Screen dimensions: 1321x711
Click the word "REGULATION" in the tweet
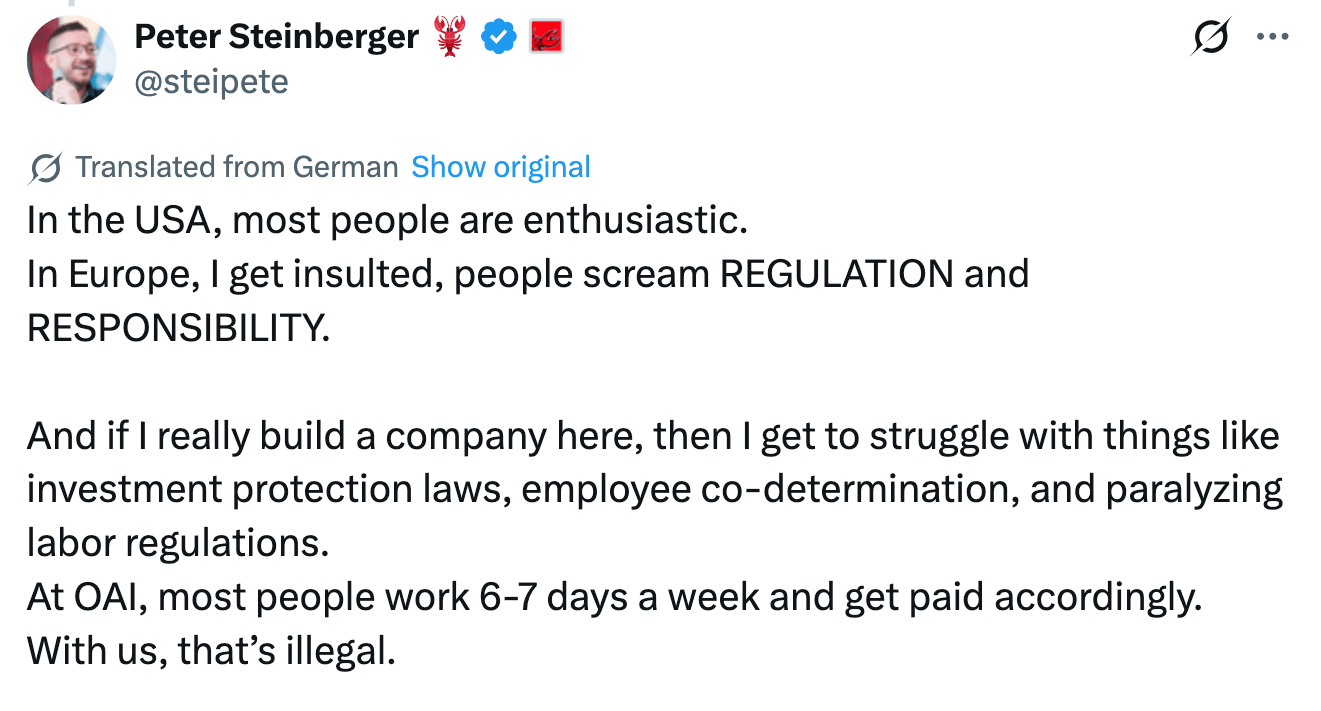coord(836,274)
